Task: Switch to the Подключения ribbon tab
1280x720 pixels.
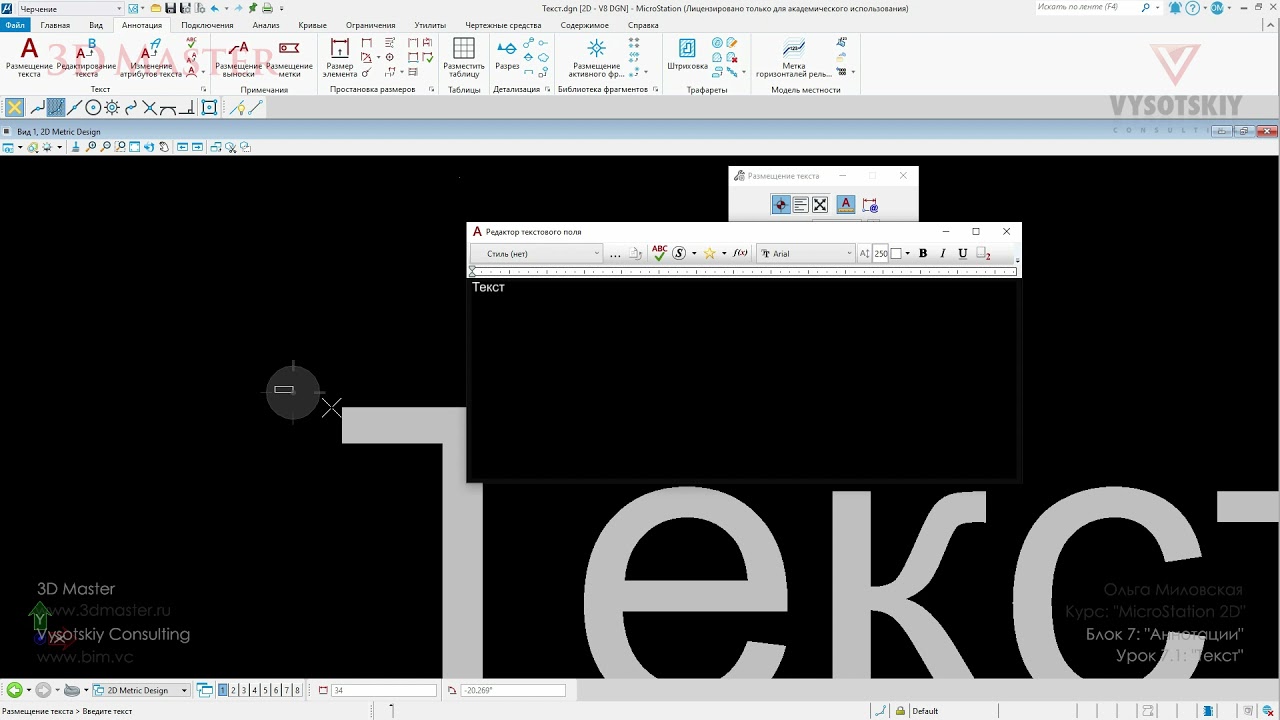Action: pyautogui.click(x=207, y=25)
